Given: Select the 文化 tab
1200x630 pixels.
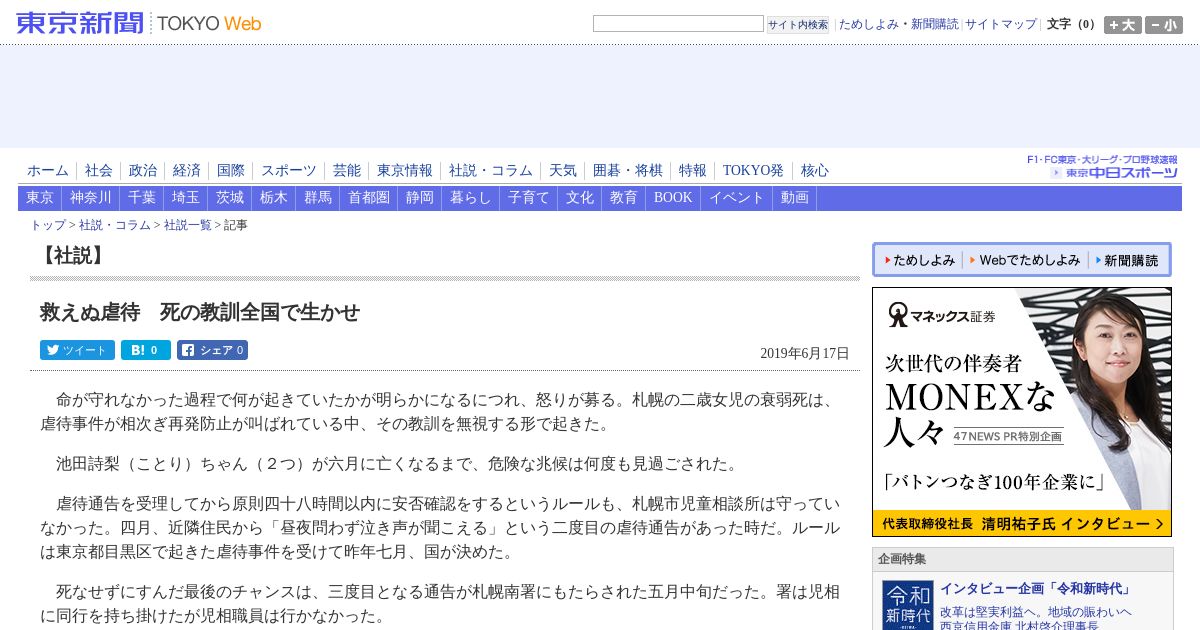Looking at the screenshot, I should click(580, 198).
